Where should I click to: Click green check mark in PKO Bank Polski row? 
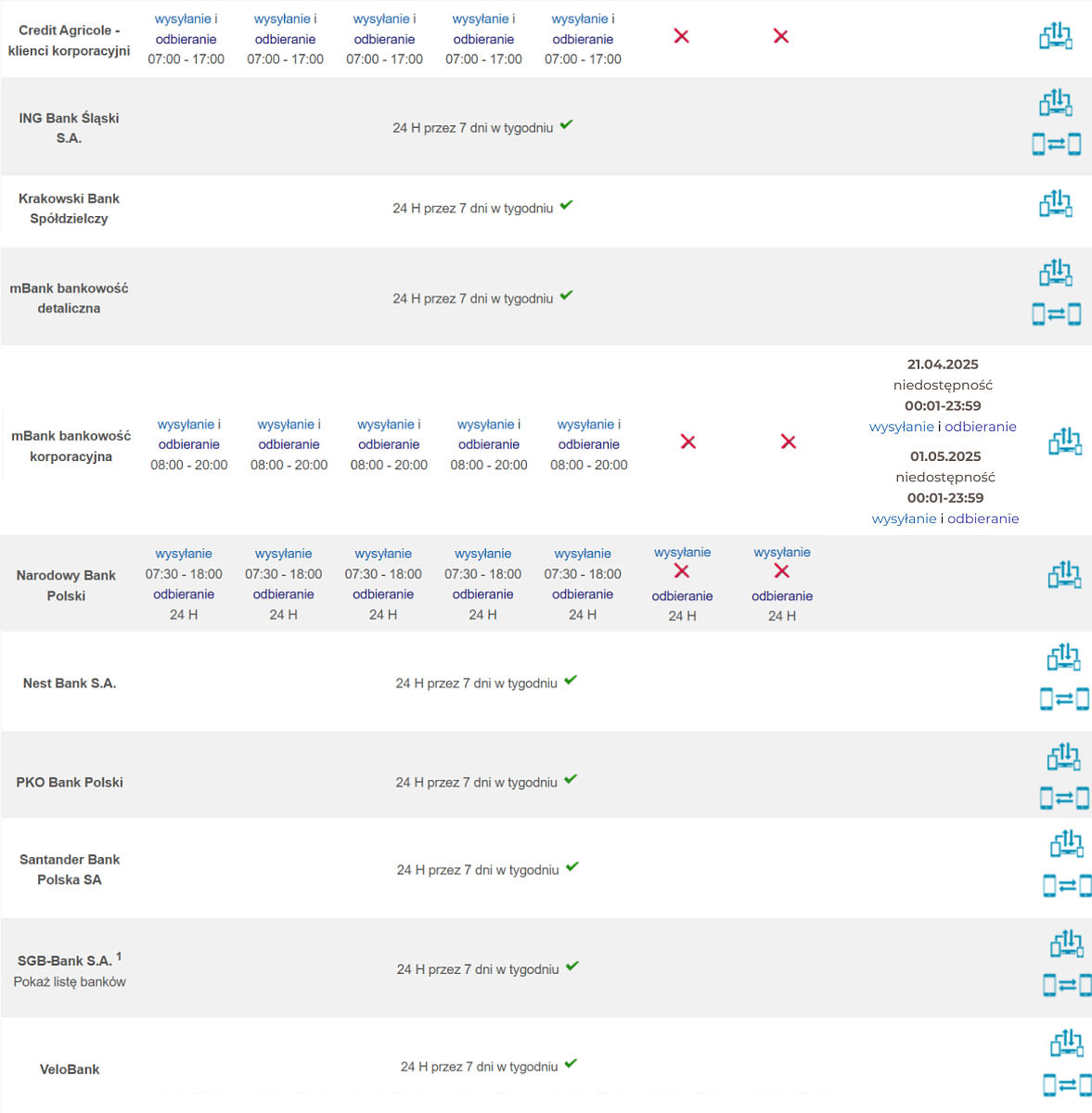coord(571,779)
